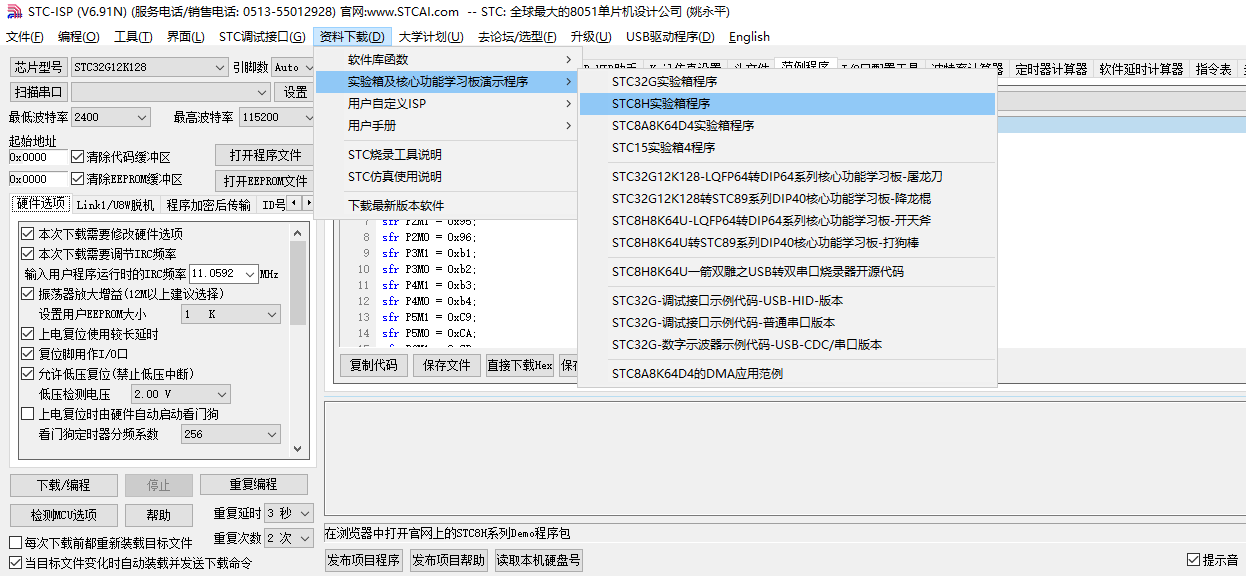1246x576 pixels.
Task: Choose STC8H实验箱程序 in submenu
Action: [788, 104]
